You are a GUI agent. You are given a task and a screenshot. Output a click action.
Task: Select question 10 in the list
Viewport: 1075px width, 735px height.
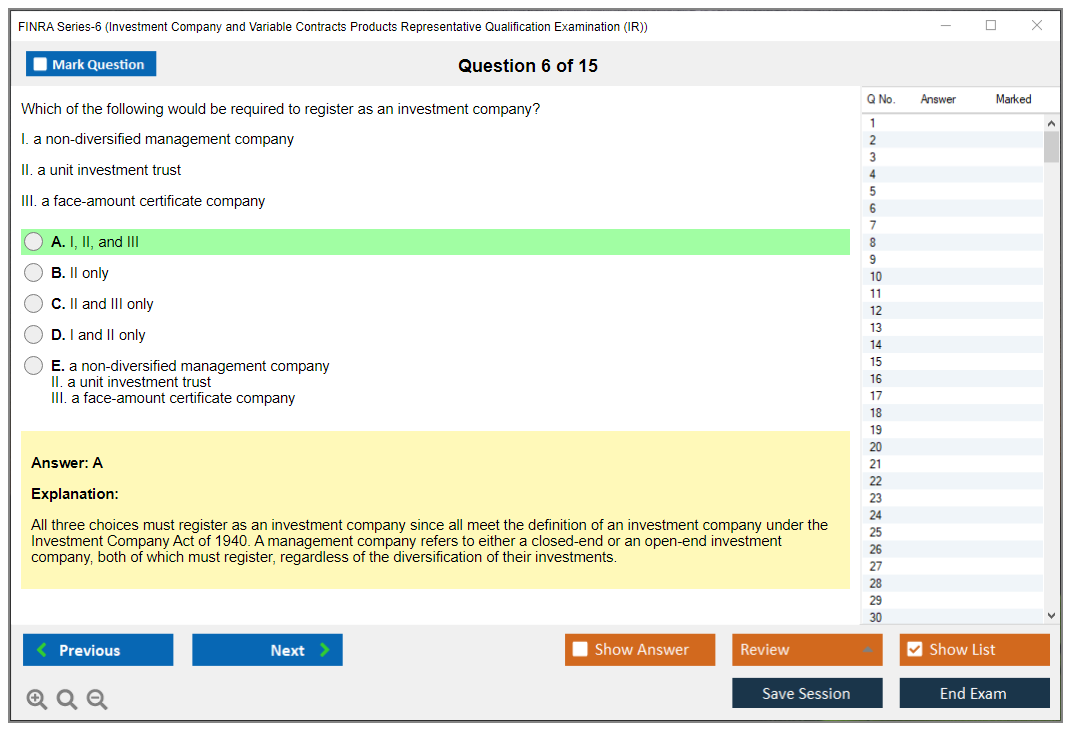coord(876,277)
